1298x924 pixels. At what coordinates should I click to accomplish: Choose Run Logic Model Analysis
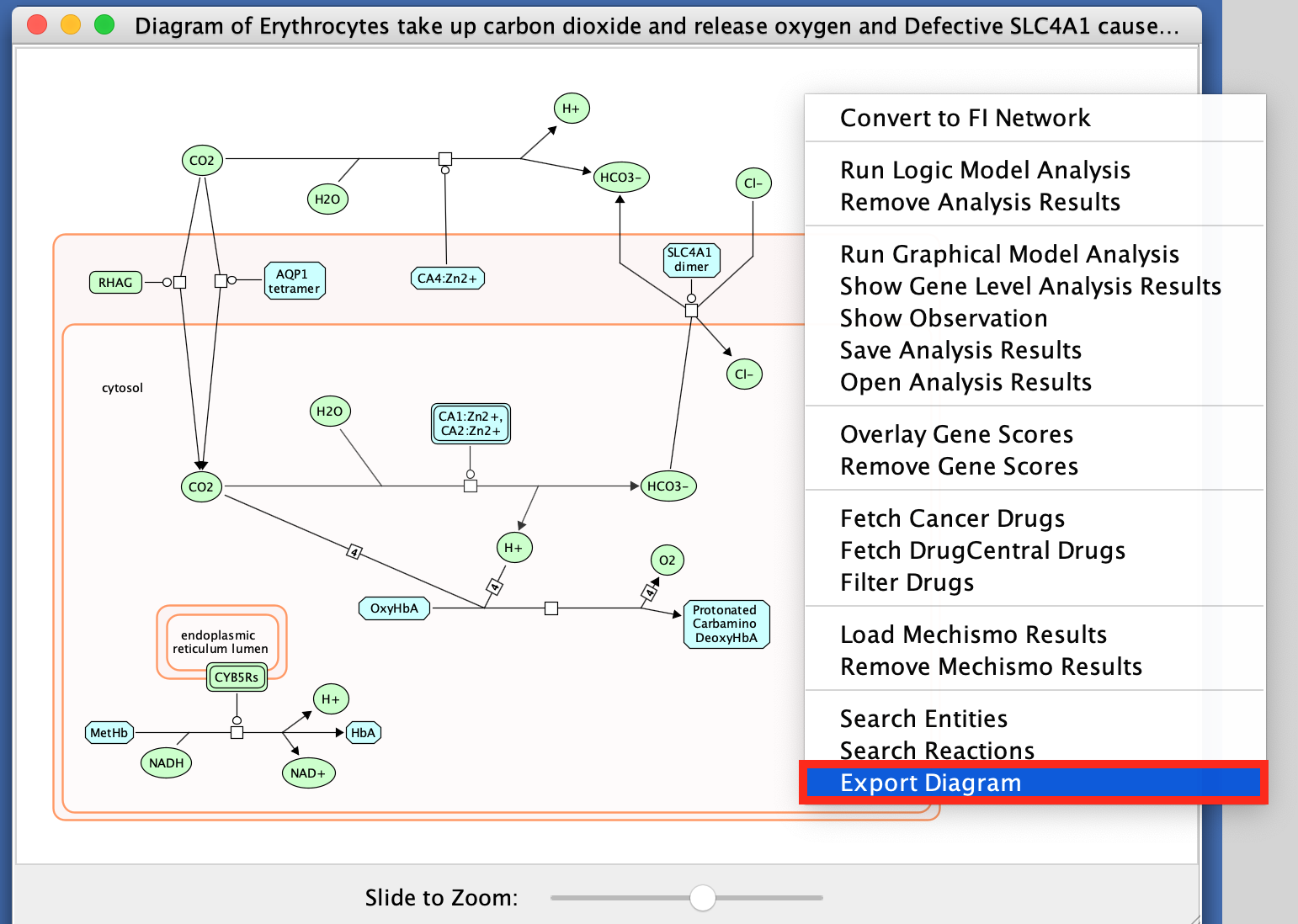pos(1035,170)
